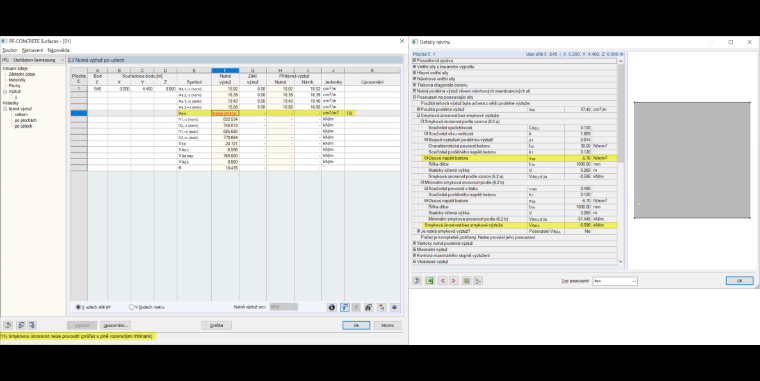
Task: Click column F header 'Nutná výztuž'
Action: pyautogui.click(x=225, y=77)
